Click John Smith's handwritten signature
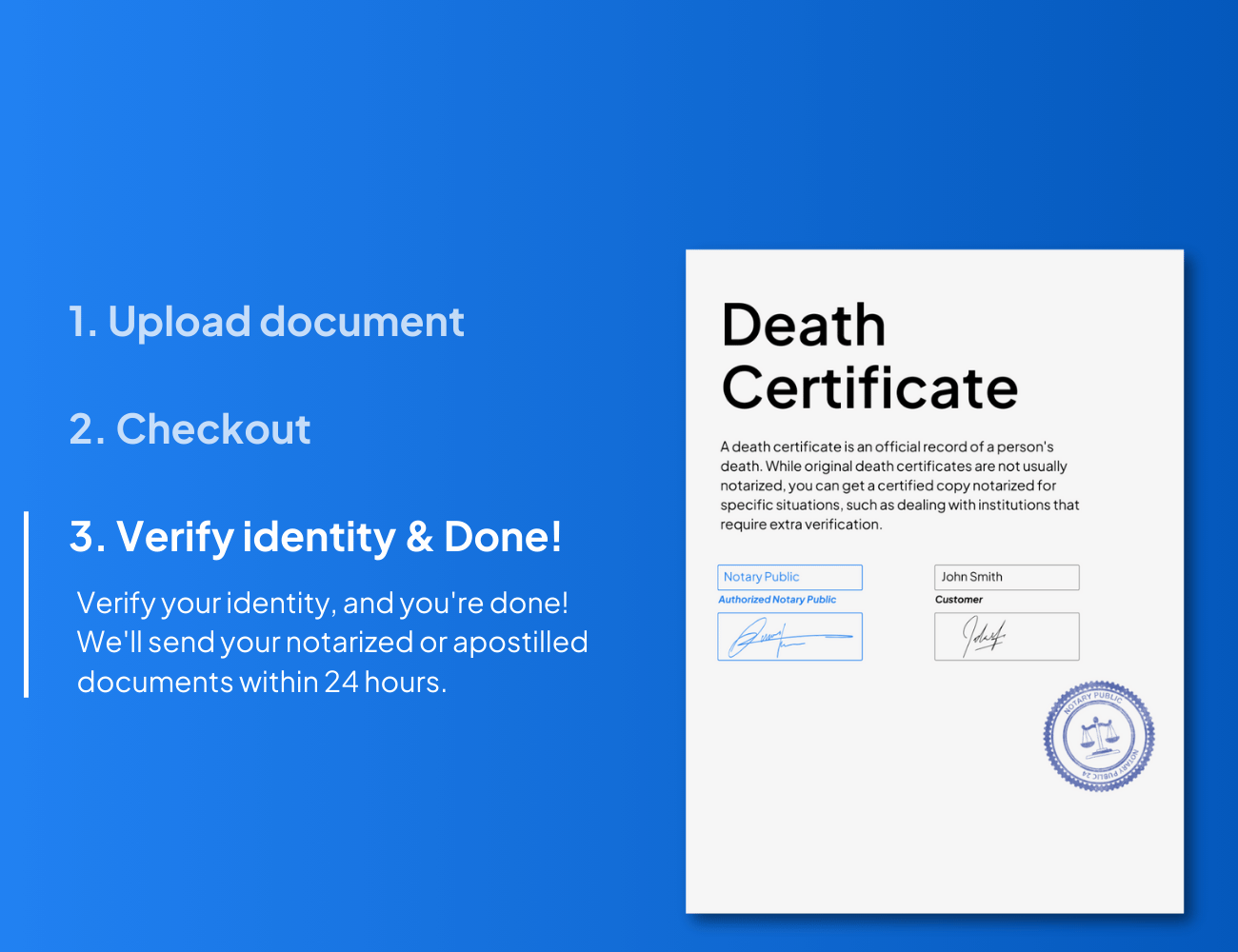The height and width of the screenshot is (952, 1238). coord(985,636)
